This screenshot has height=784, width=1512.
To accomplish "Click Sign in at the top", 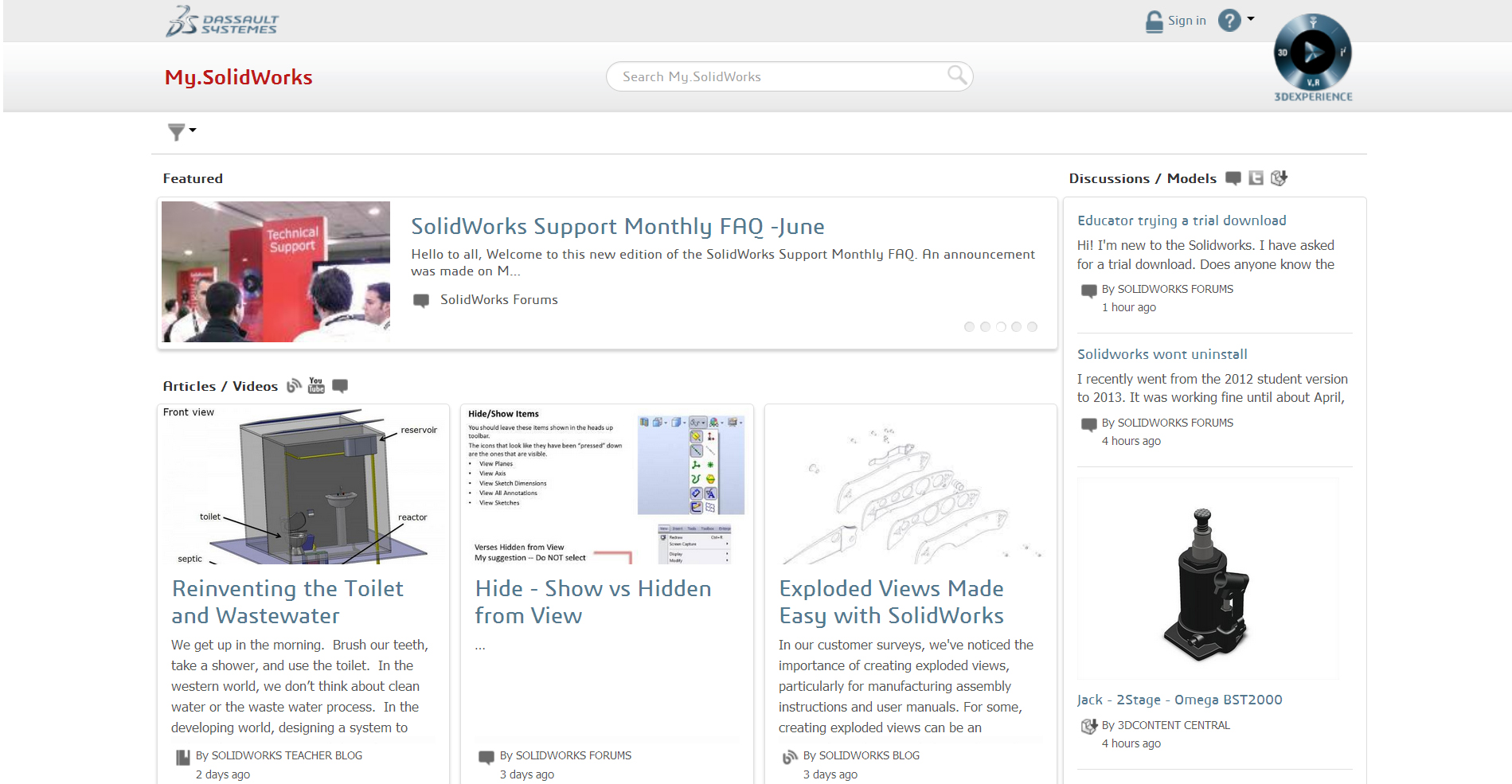I will pos(1186,21).
